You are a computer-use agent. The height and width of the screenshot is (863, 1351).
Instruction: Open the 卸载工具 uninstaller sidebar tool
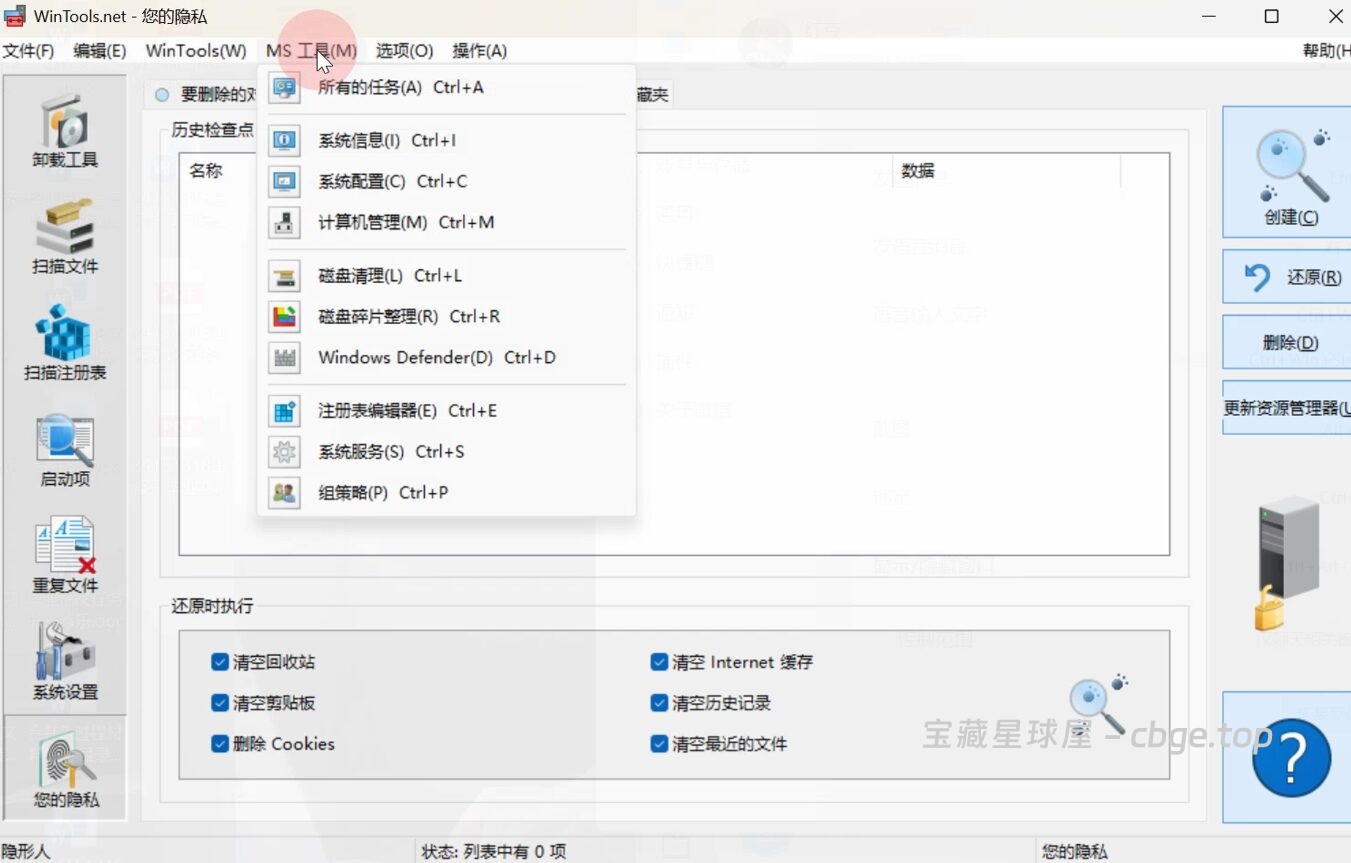[x=65, y=130]
